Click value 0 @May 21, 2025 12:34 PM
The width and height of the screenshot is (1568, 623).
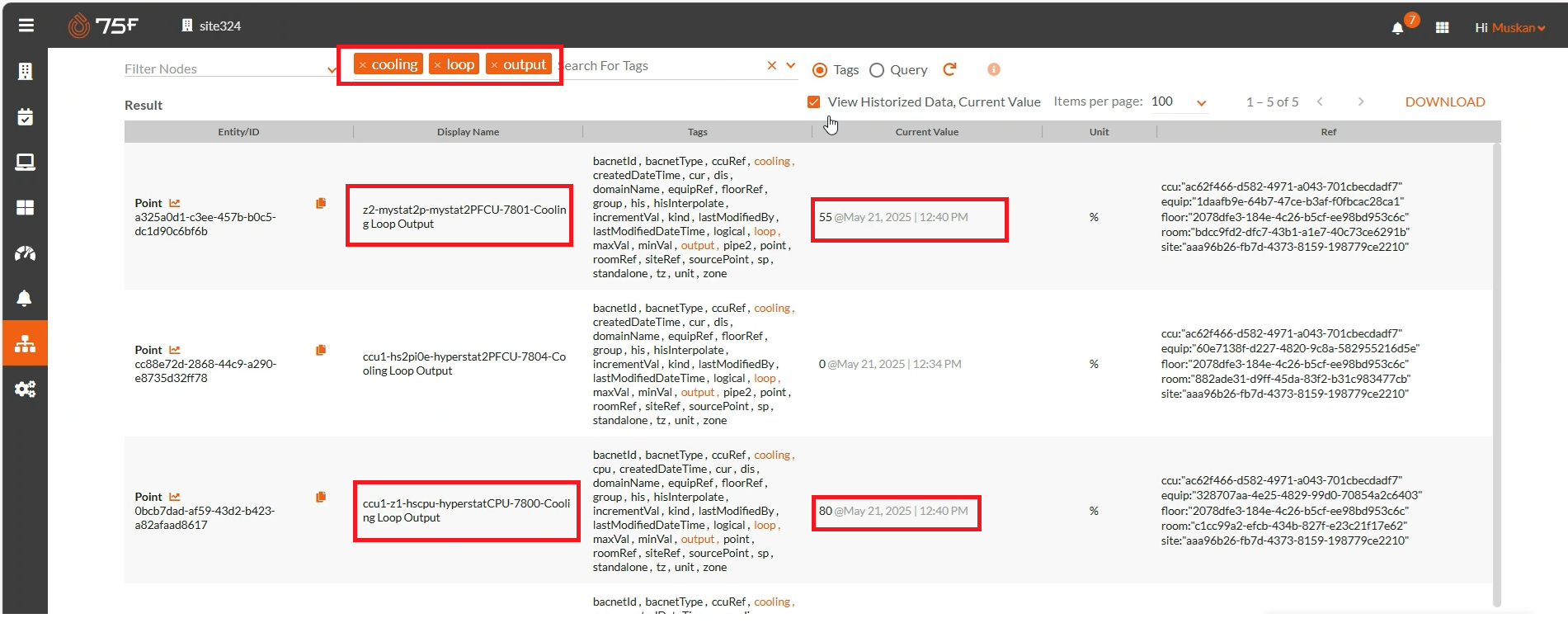point(890,364)
